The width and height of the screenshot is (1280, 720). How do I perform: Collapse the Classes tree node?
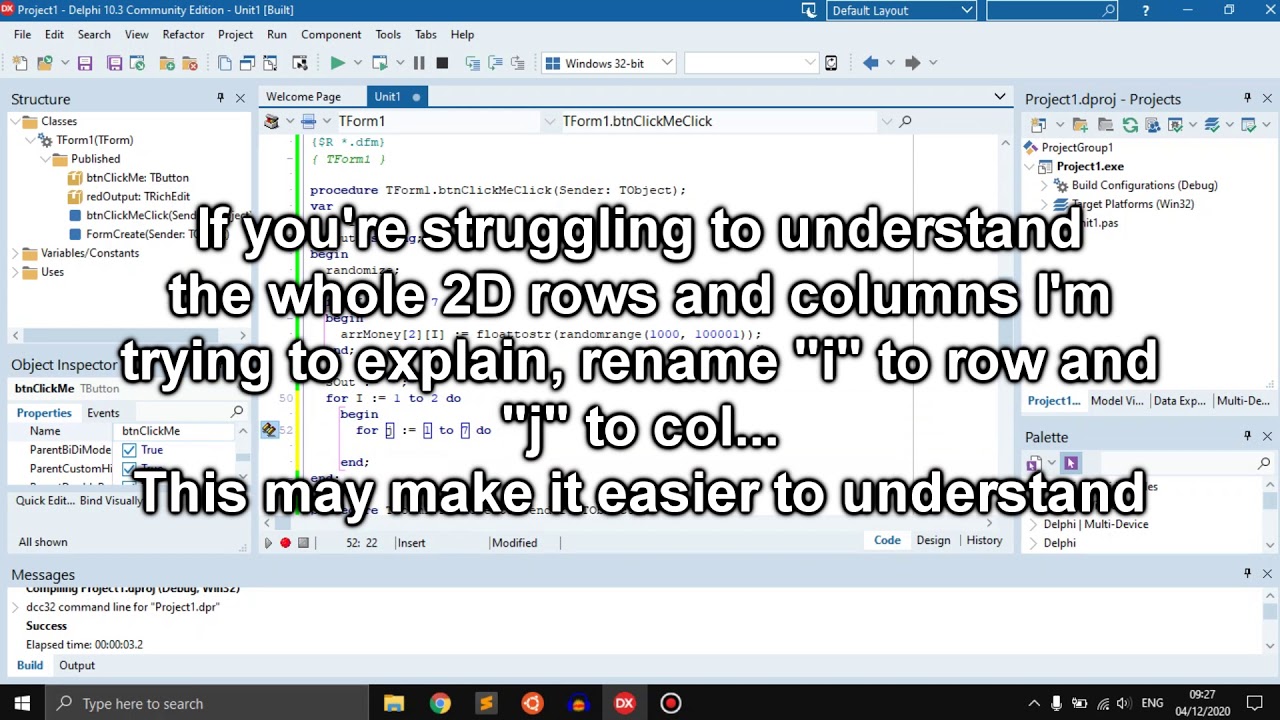tap(16, 121)
